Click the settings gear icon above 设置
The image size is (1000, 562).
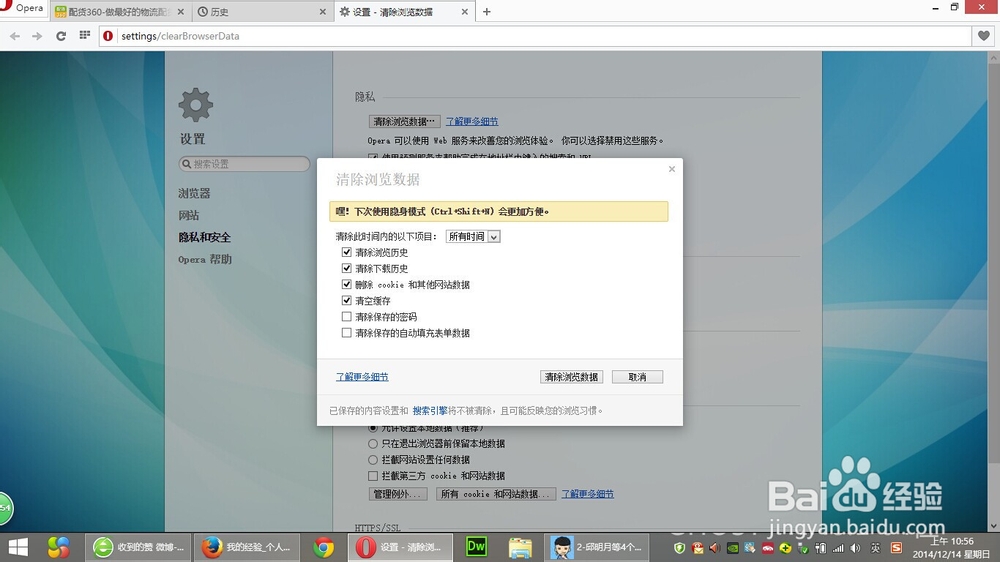tap(195, 105)
